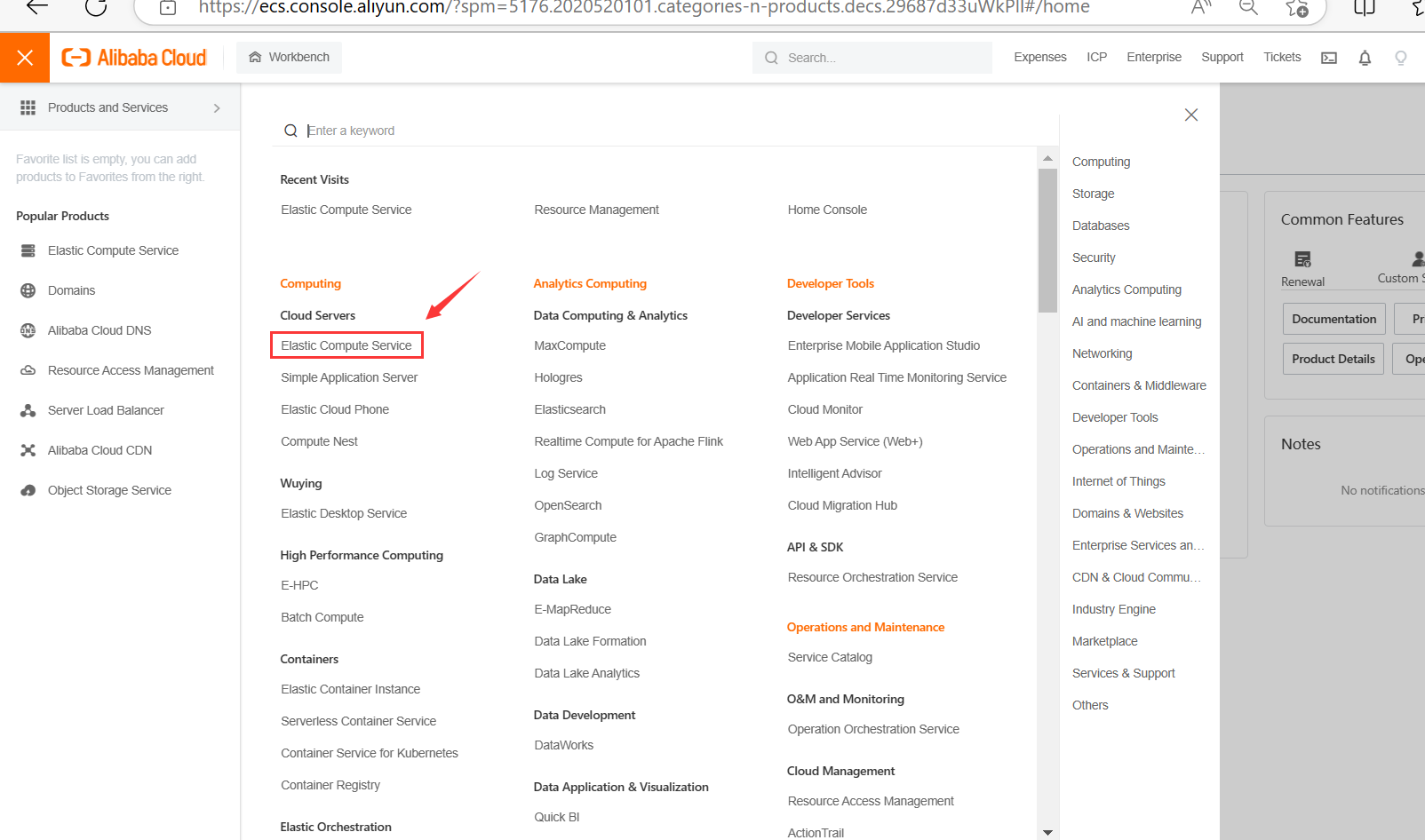Open the Expenses menu

[x=1039, y=57]
